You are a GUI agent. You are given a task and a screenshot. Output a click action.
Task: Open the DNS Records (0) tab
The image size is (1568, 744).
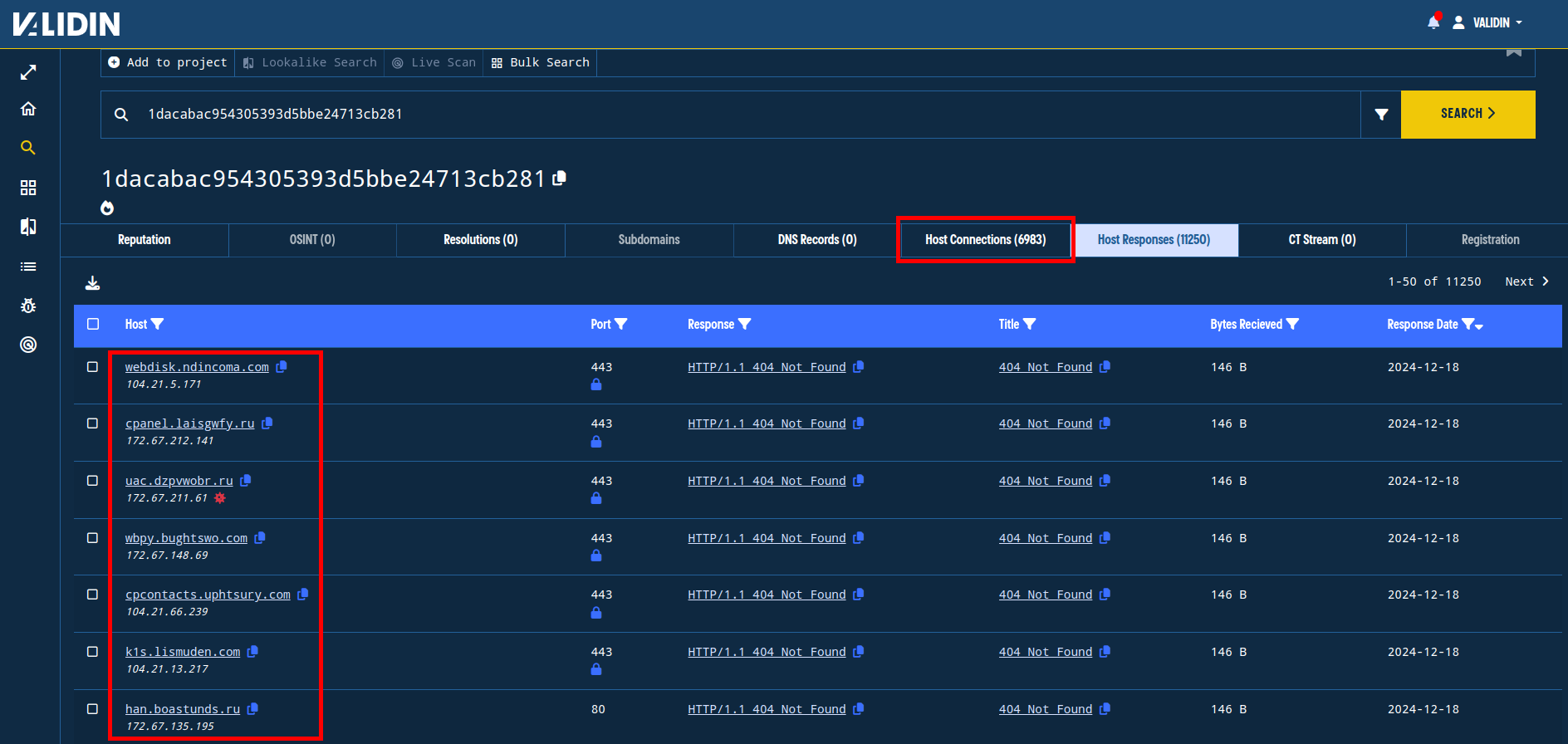tap(817, 240)
